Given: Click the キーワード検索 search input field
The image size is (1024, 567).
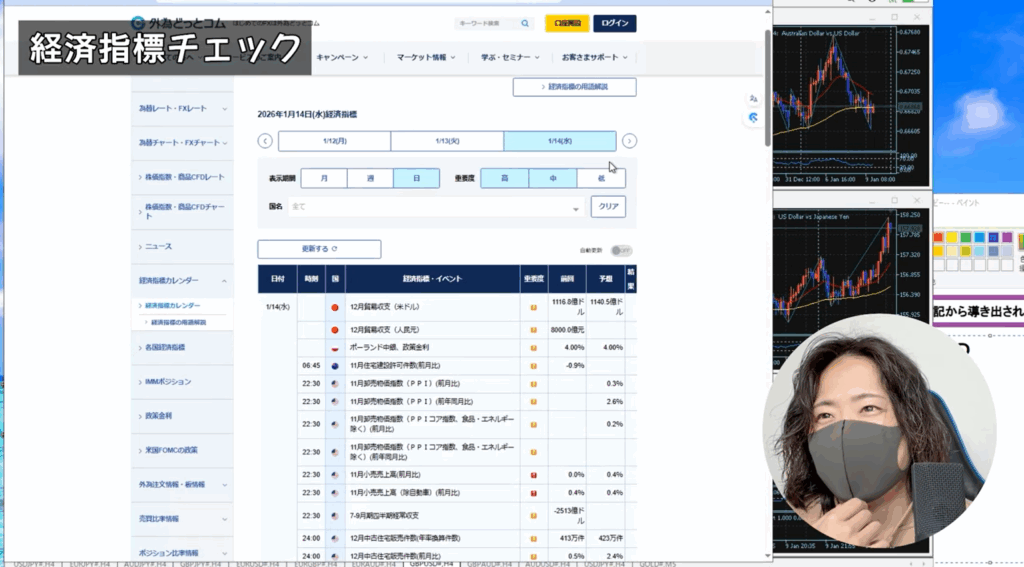Looking at the screenshot, I should (486, 24).
